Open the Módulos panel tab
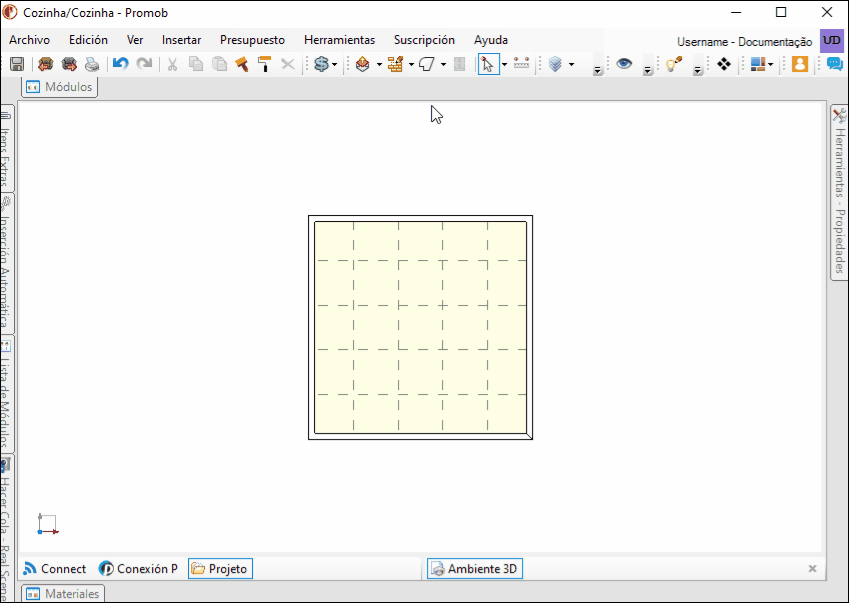 [60, 87]
